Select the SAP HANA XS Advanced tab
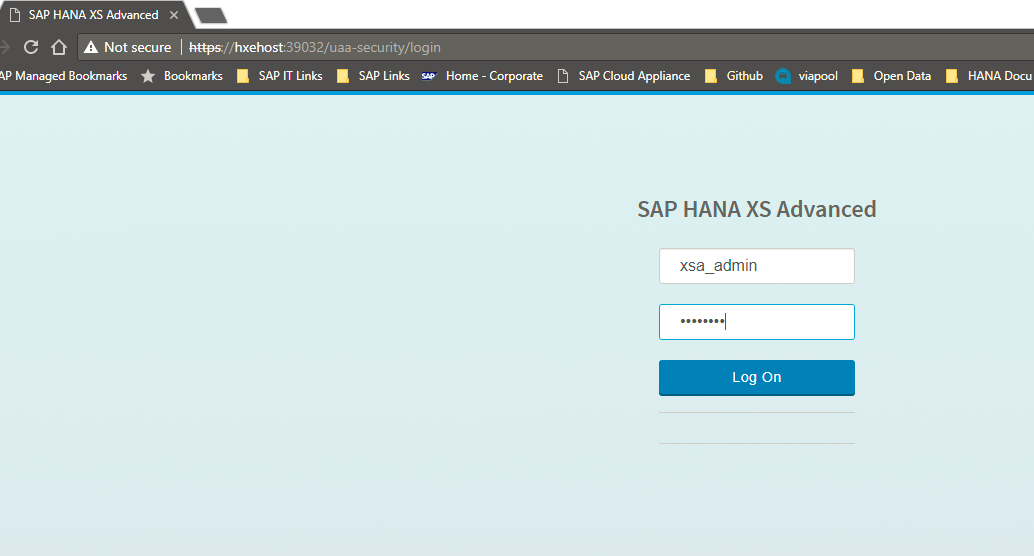Image resolution: width=1034 pixels, height=556 pixels. tap(94, 15)
